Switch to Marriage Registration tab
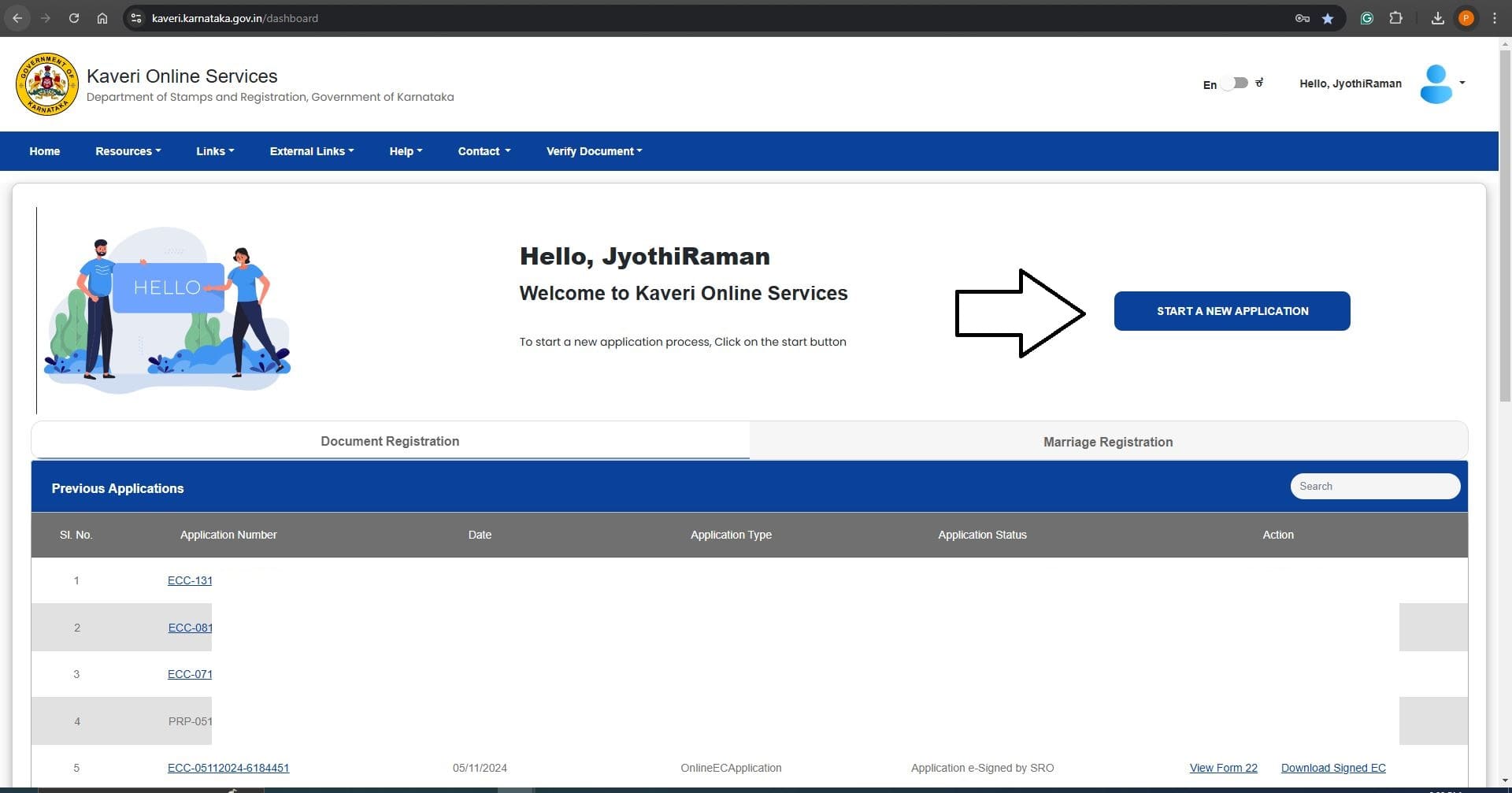This screenshot has height=793, width=1512. tap(1107, 442)
